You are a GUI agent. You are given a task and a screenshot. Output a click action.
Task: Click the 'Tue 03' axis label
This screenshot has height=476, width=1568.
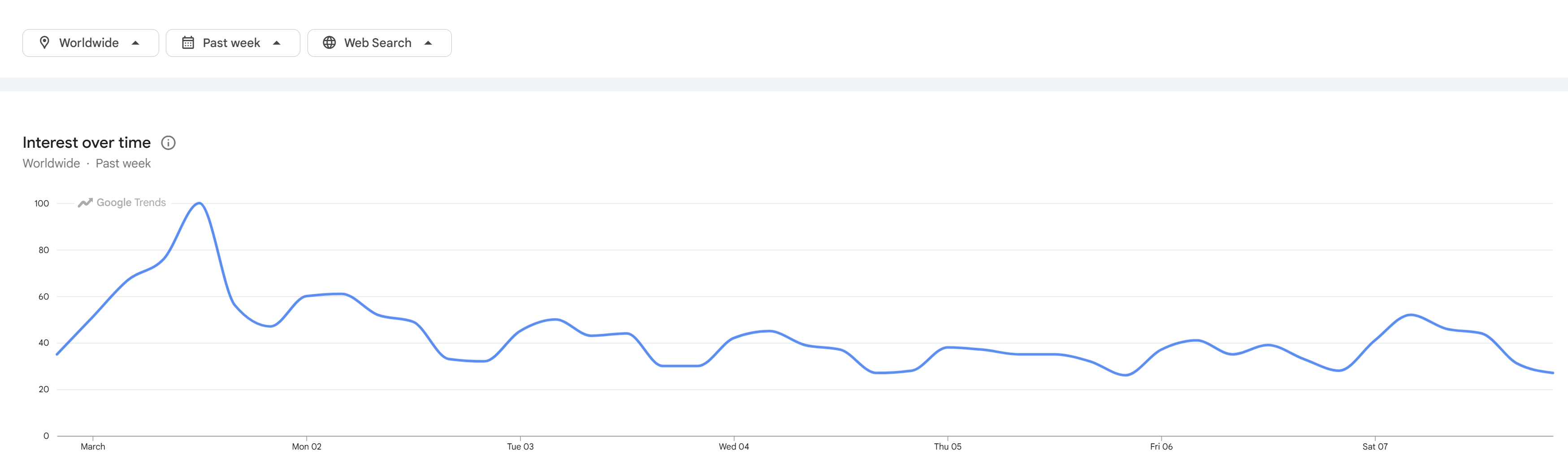click(520, 447)
